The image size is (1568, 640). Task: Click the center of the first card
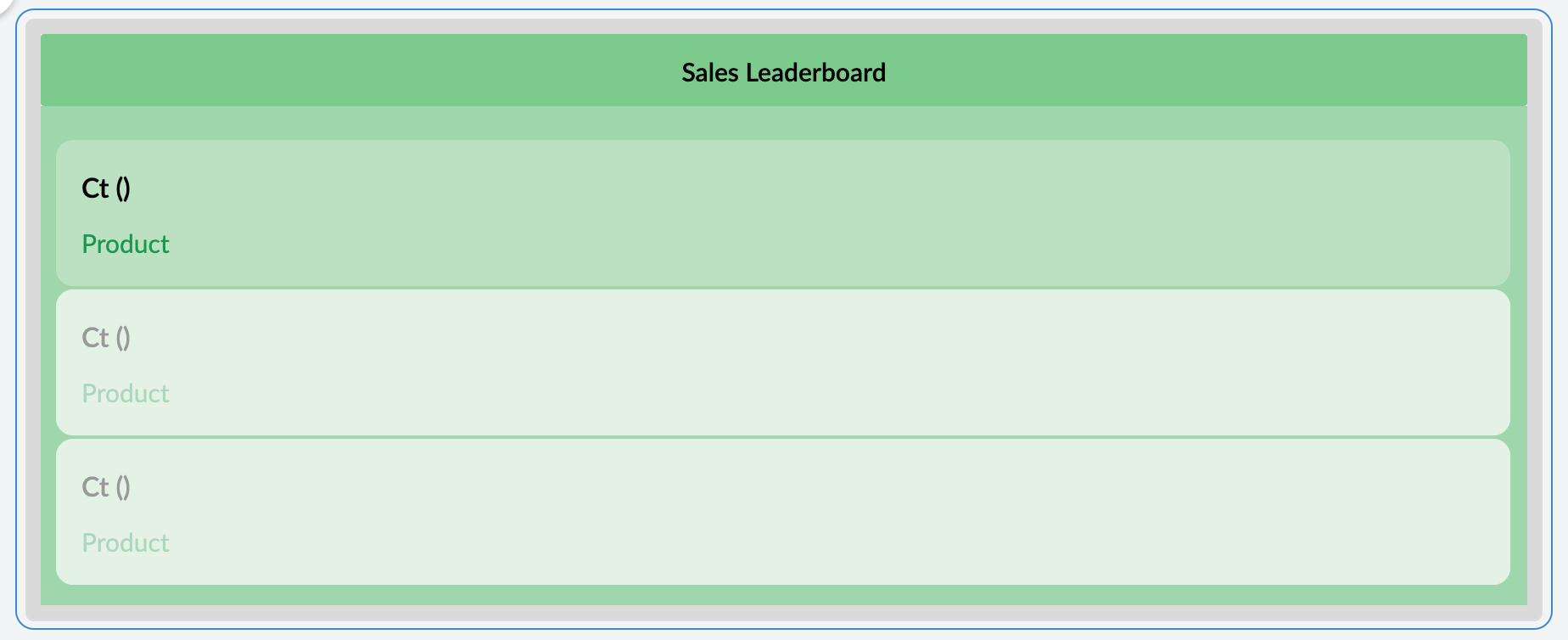pos(783,212)
